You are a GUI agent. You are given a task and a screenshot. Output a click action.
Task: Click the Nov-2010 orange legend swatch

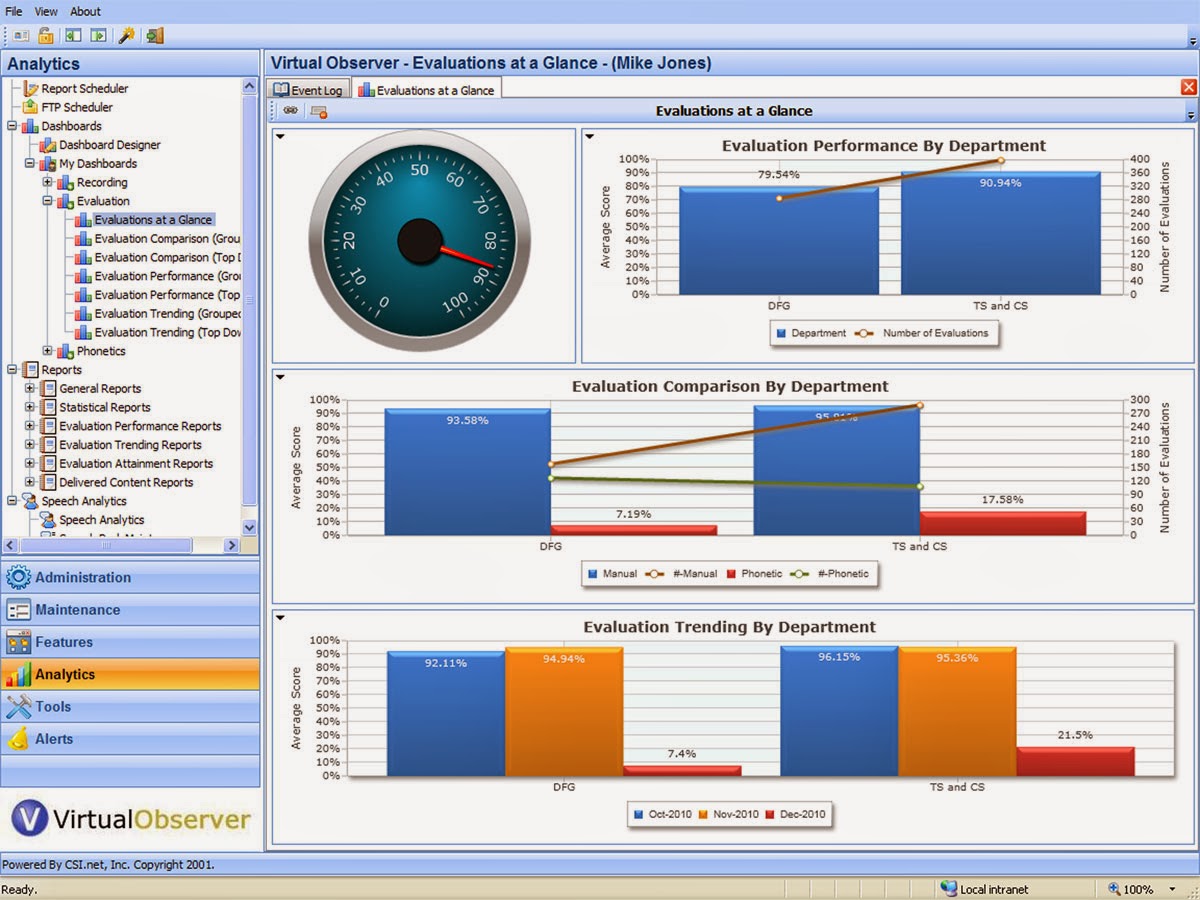coord(703,815)
